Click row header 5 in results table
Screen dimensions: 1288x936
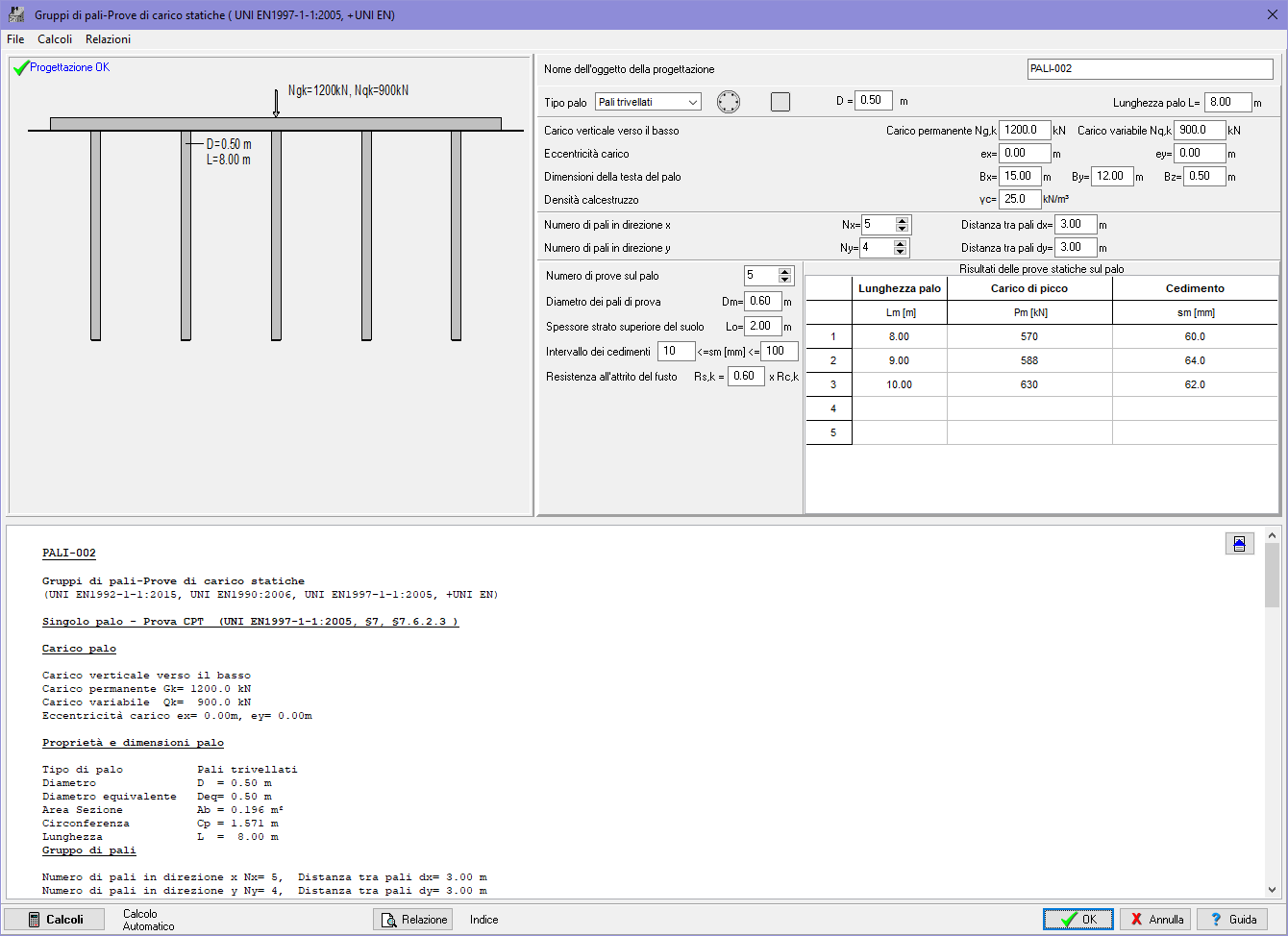click(829, 432)
